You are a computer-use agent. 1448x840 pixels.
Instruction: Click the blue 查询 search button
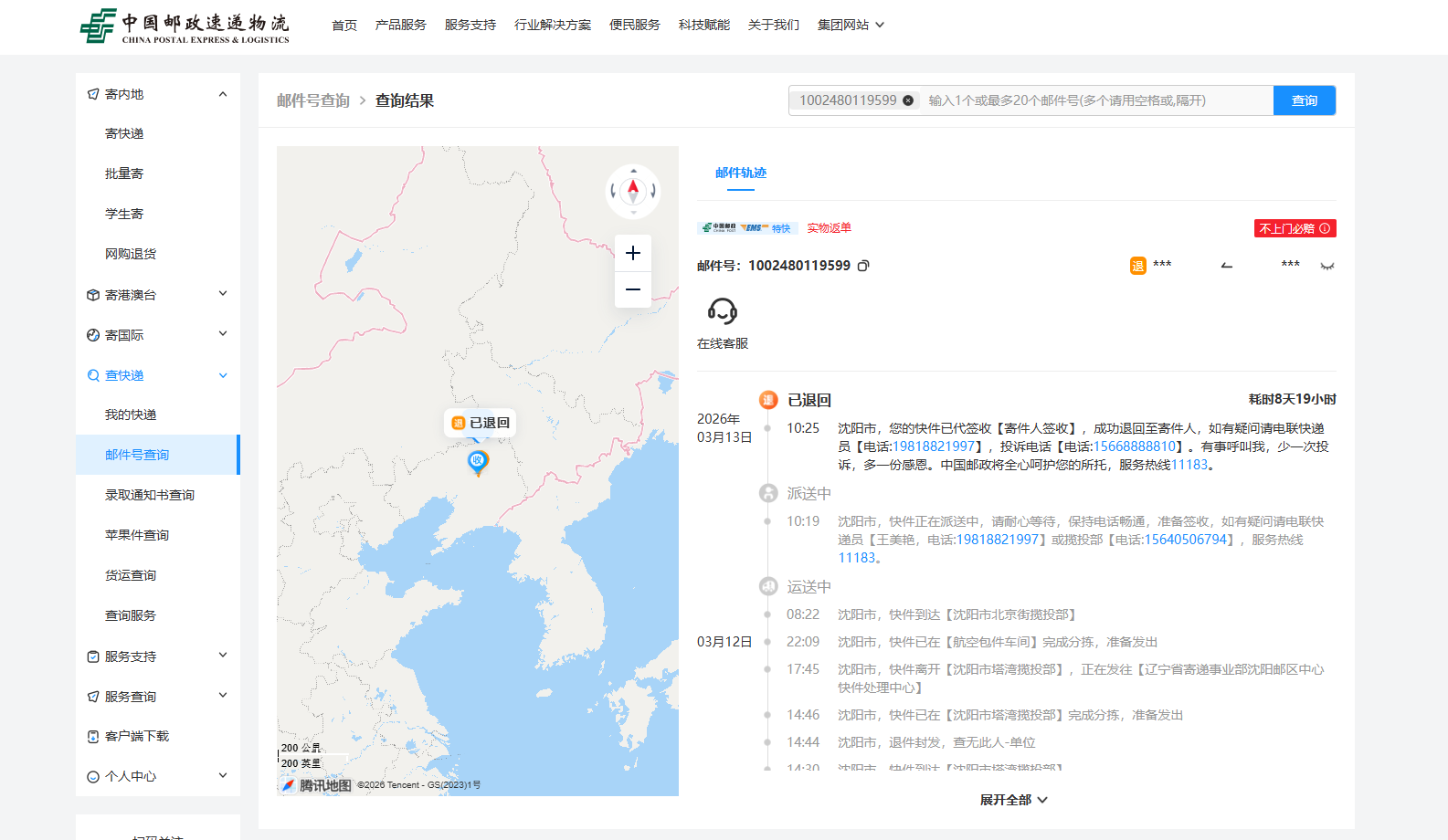pyautogui.click(x=1304, y=100)
